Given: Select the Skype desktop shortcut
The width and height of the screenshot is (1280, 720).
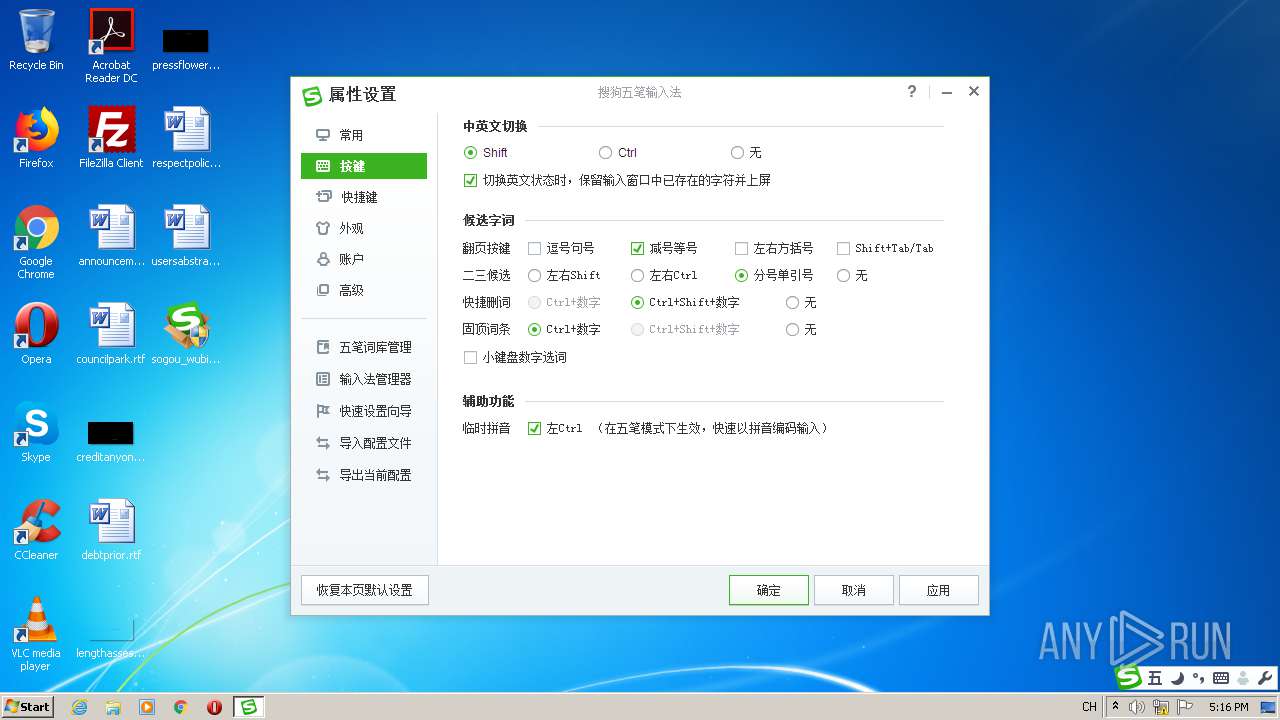Looking at the screenshot, I should pyautogui.click(x=36, y=432).
